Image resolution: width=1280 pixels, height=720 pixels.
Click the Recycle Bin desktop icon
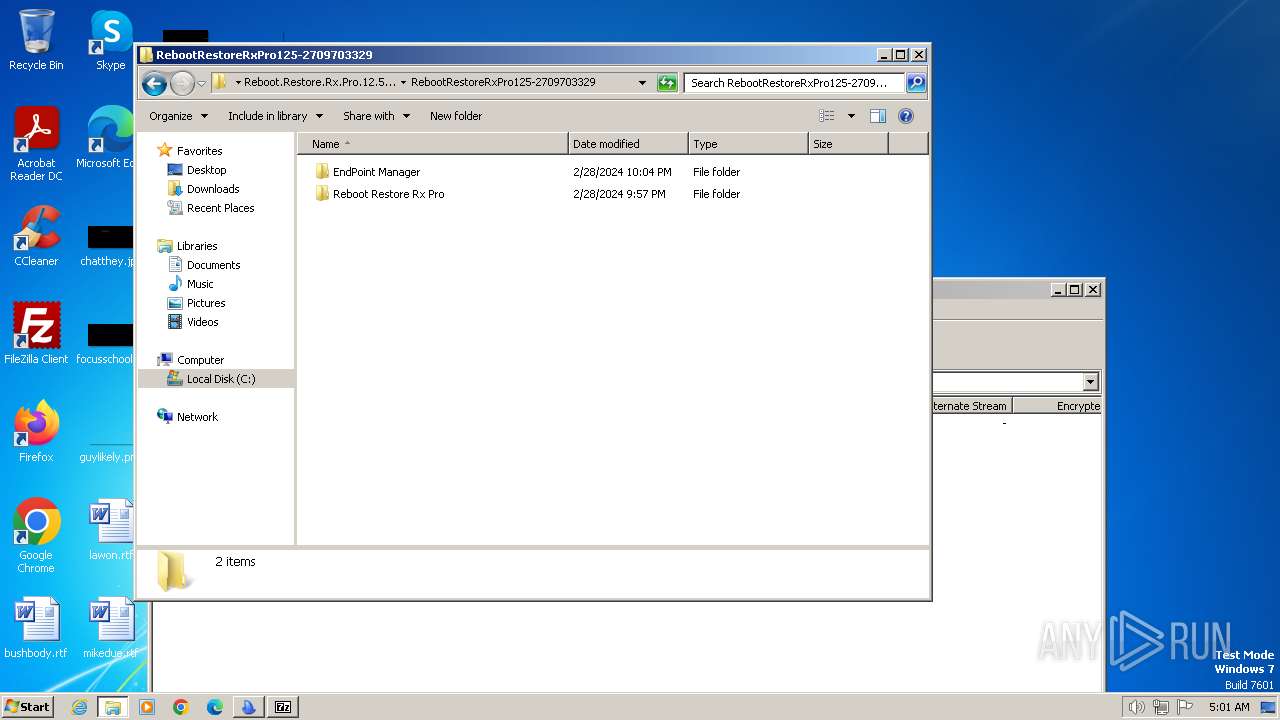pos(36,40)
